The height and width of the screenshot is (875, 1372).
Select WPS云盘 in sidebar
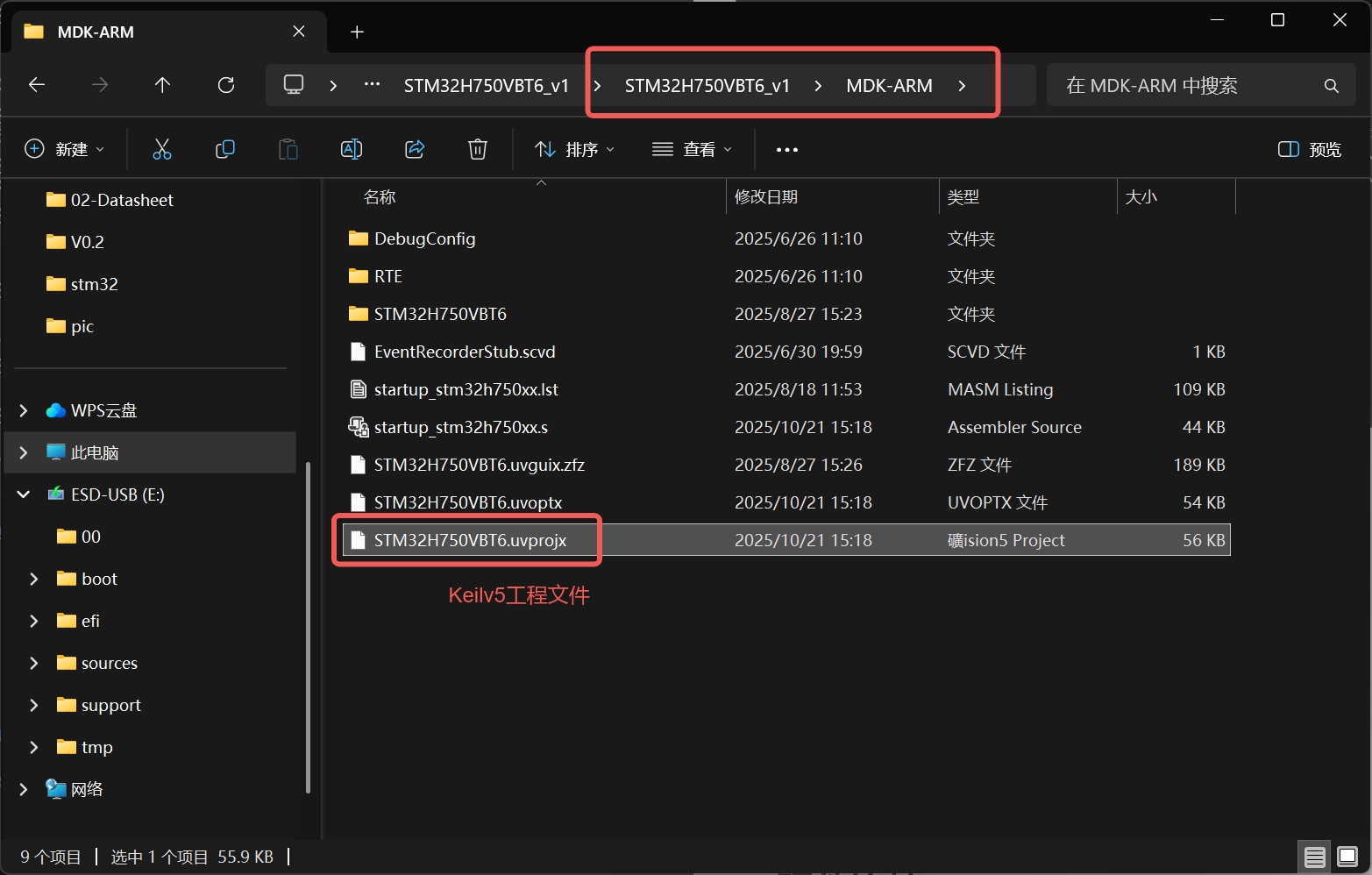point(103,410)
